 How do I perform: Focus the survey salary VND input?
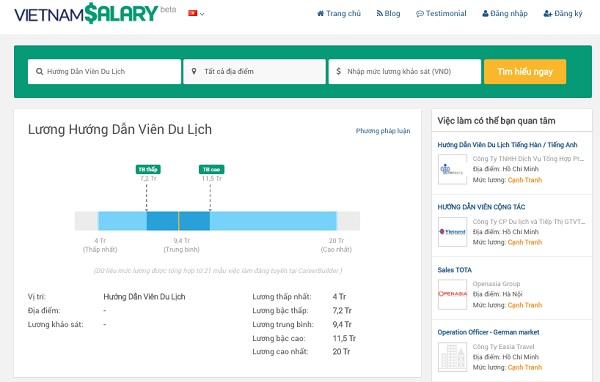click(x=405, y=72)
